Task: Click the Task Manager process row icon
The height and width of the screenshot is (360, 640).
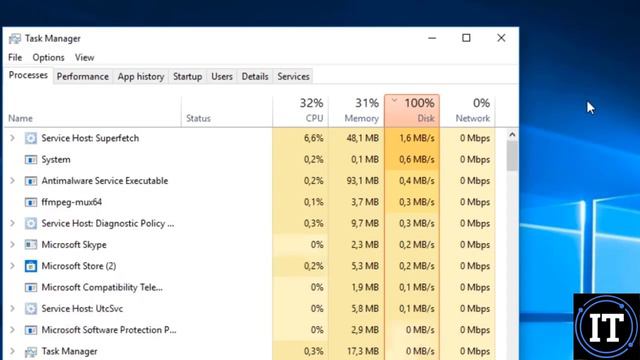Action: pyautogui.click(x=31, y=351)
